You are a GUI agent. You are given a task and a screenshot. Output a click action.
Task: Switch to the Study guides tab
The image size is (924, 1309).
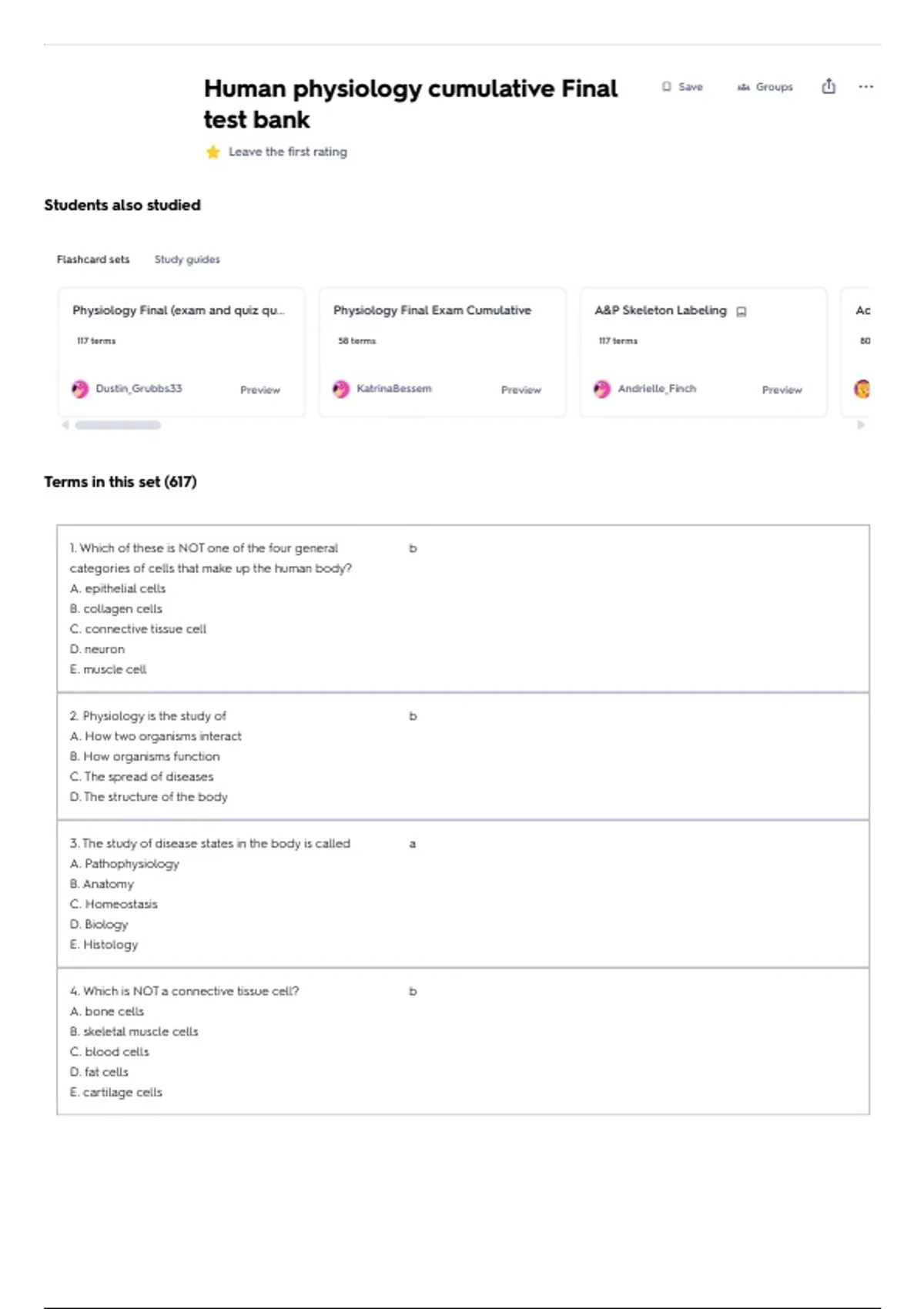(187, 259)
